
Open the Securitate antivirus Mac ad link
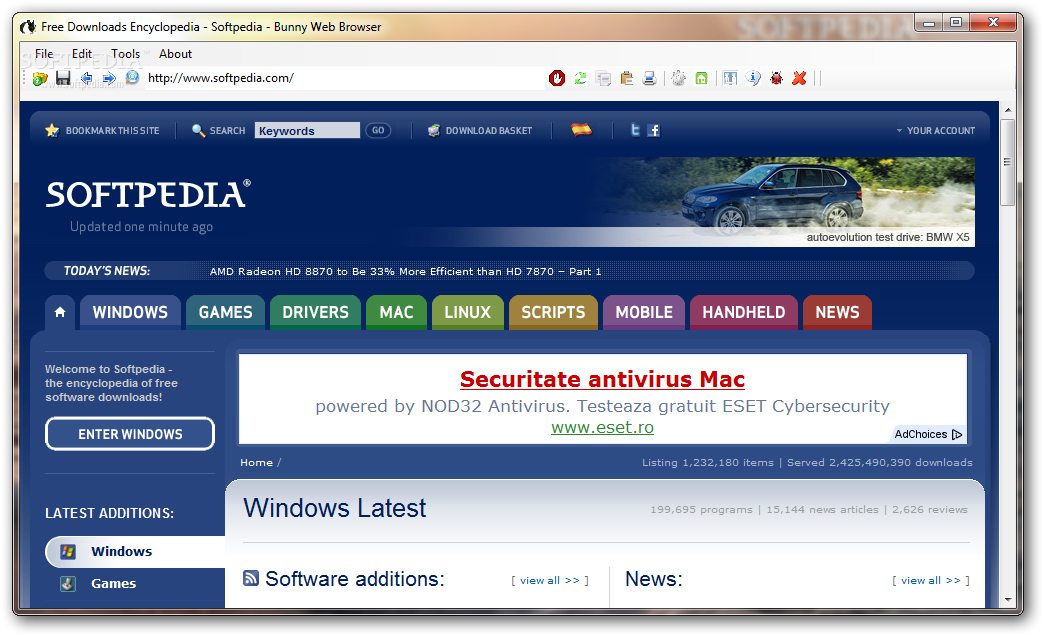603,380
